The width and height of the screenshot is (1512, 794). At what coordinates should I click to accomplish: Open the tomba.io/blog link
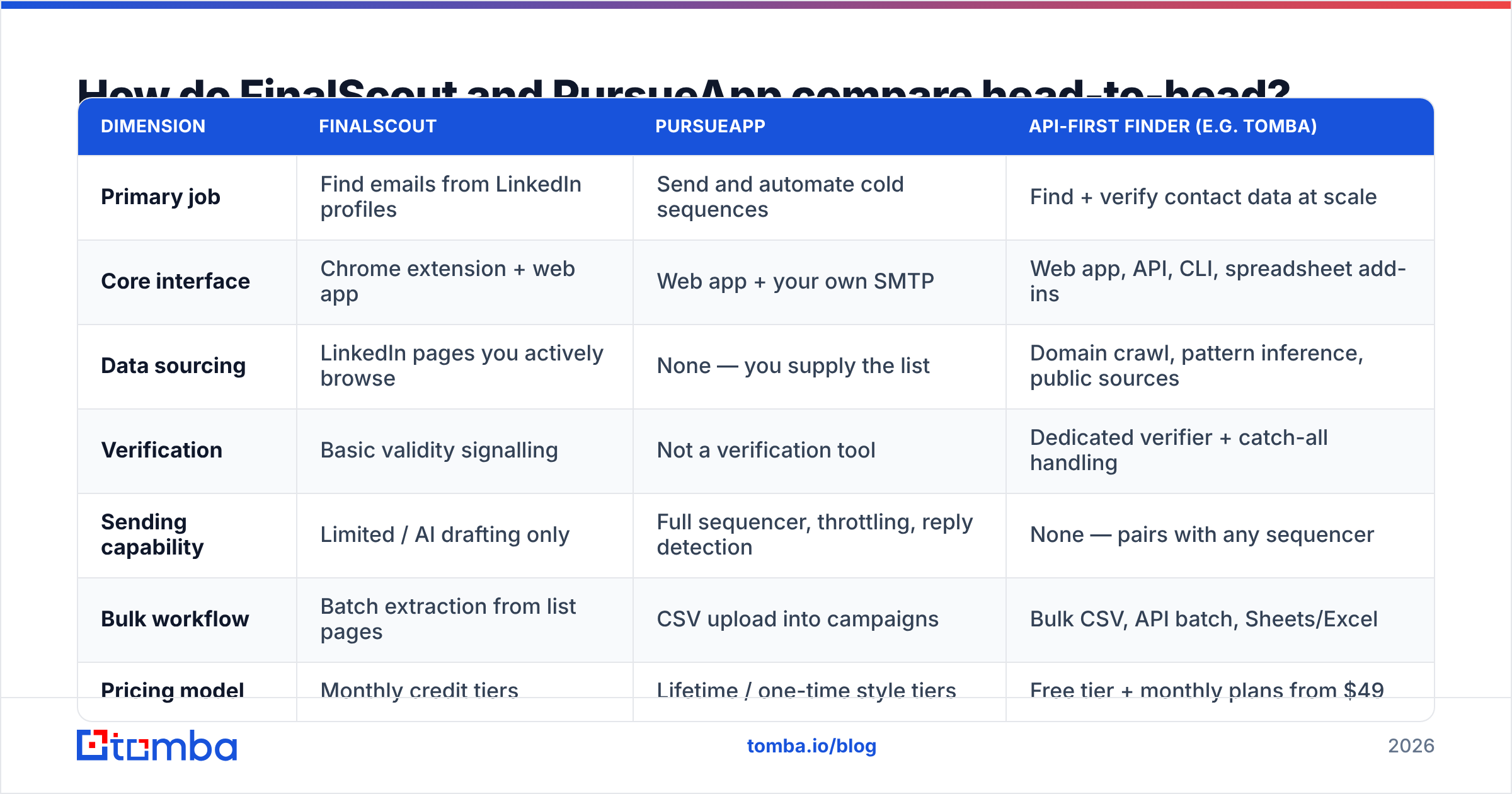[x=811, y=746]
